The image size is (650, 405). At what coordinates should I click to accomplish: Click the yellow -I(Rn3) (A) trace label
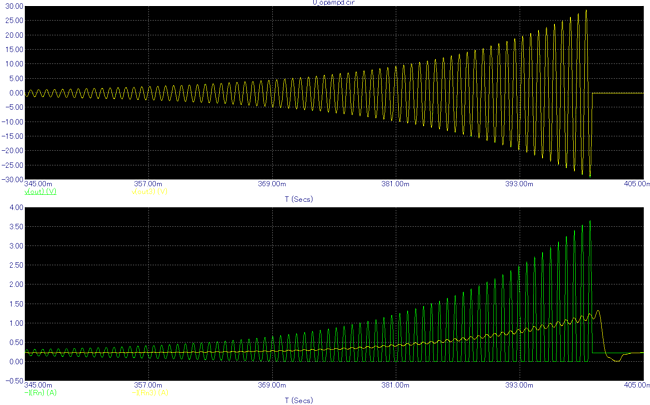(x=150, y=393)
